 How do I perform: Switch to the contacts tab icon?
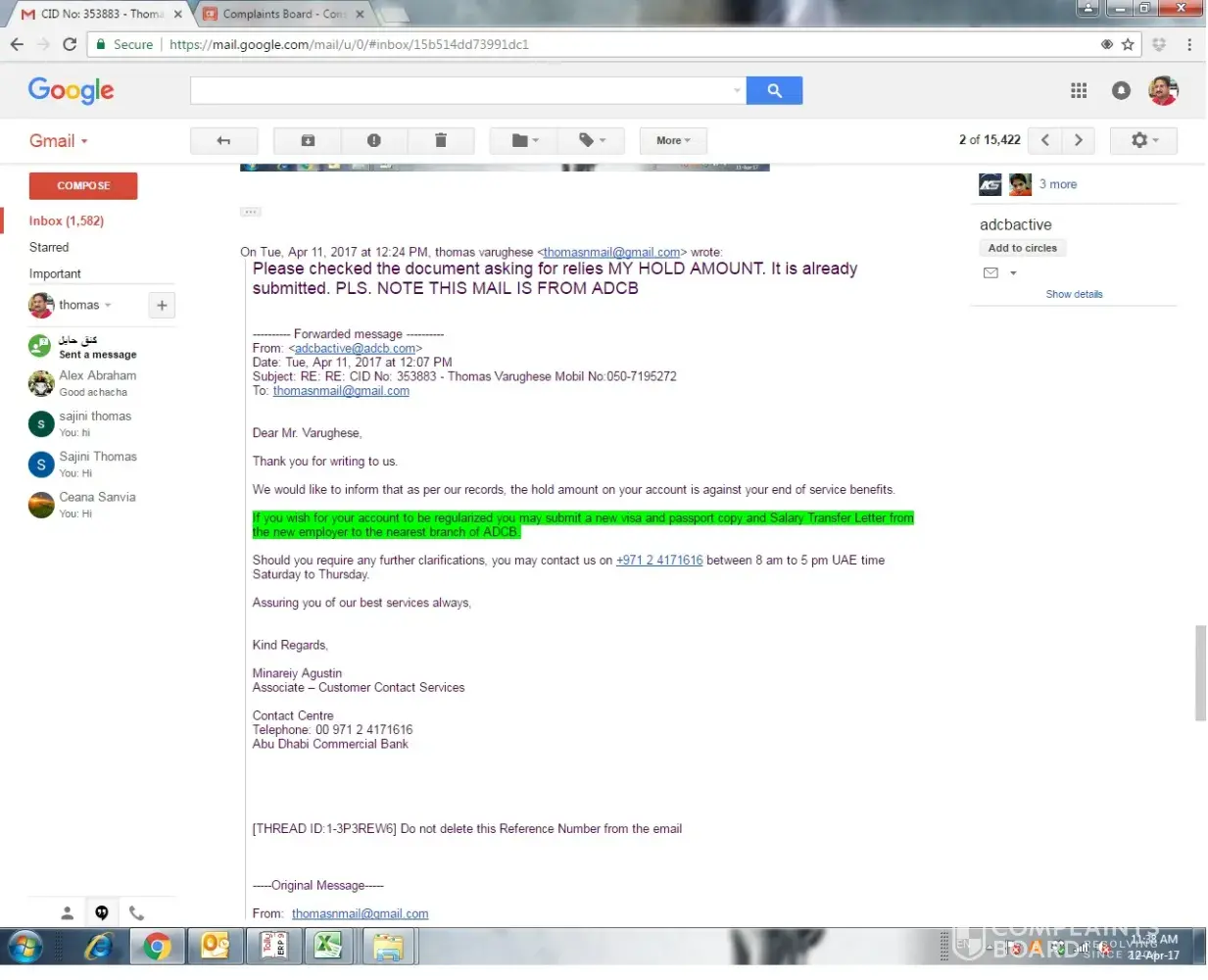[x=67, y=912]
